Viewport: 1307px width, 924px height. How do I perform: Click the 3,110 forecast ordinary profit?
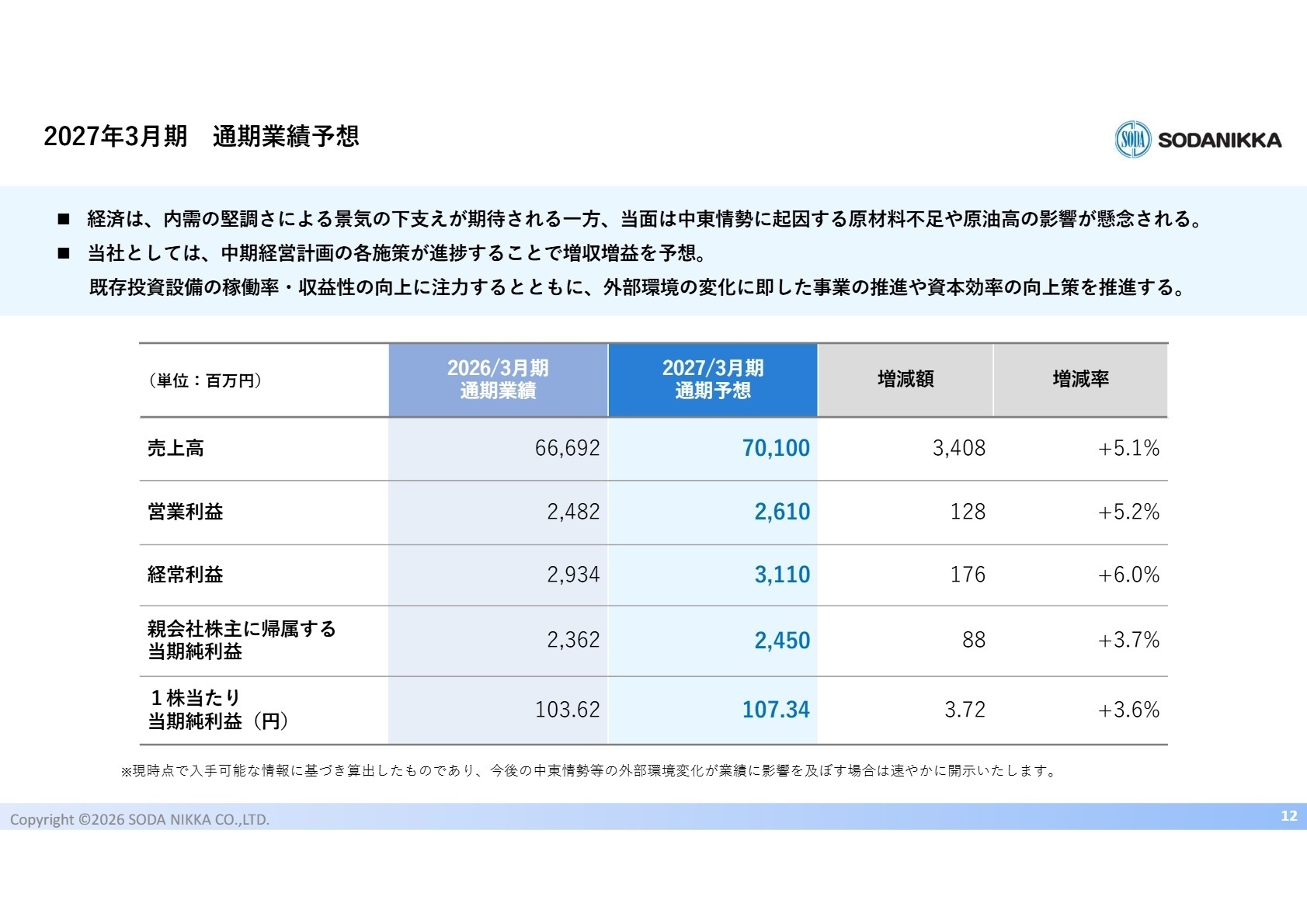point(782,575)
